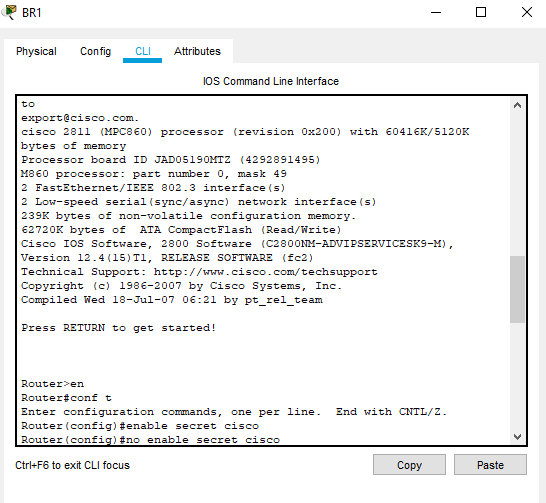The width and height of the screenshot is (546, 503).
Task: Click 'Processor board ID JAD05190MTZ' line
Action: pyautogui.click(x=171, y=160)
